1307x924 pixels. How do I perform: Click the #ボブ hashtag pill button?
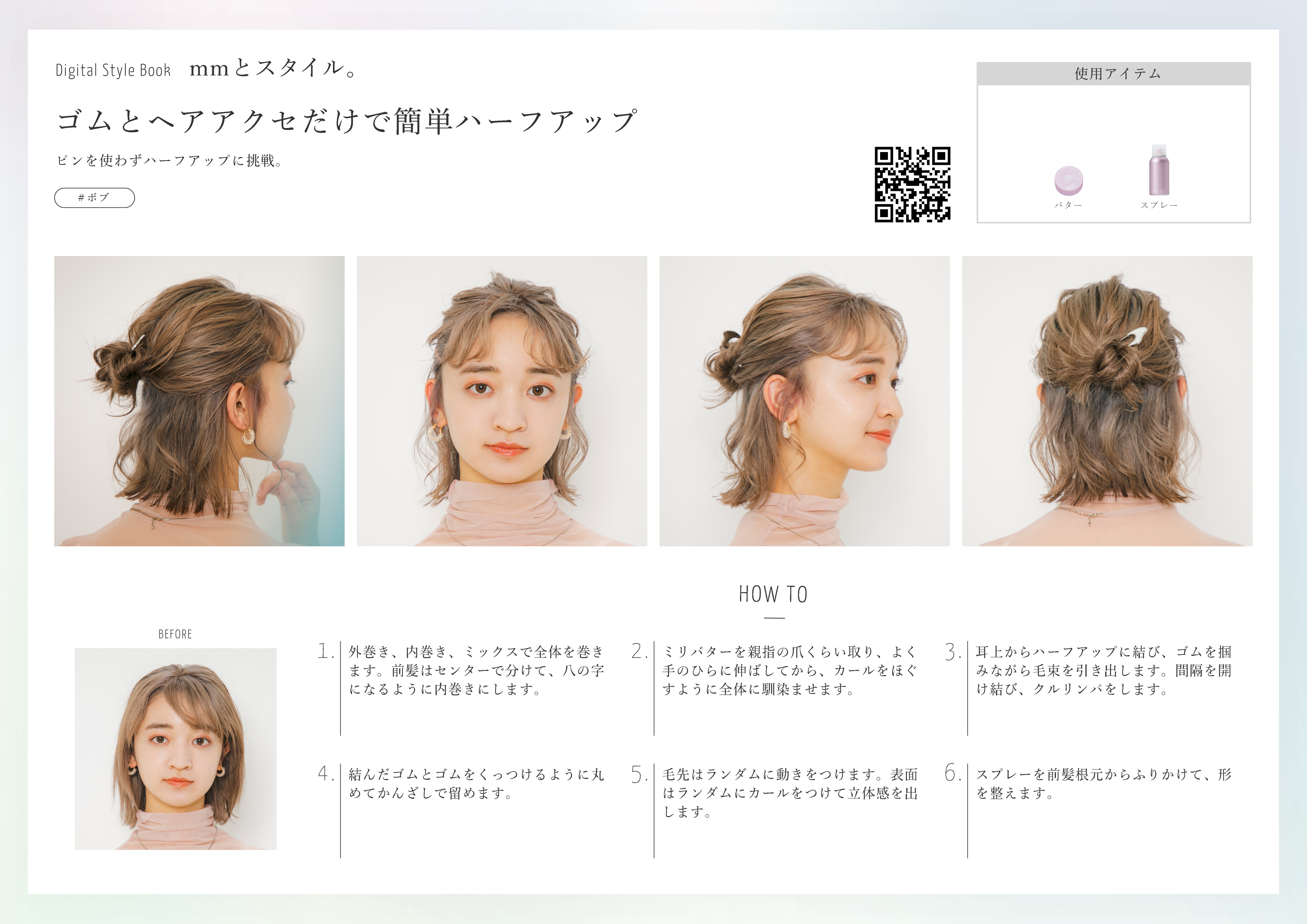point(95,197)
